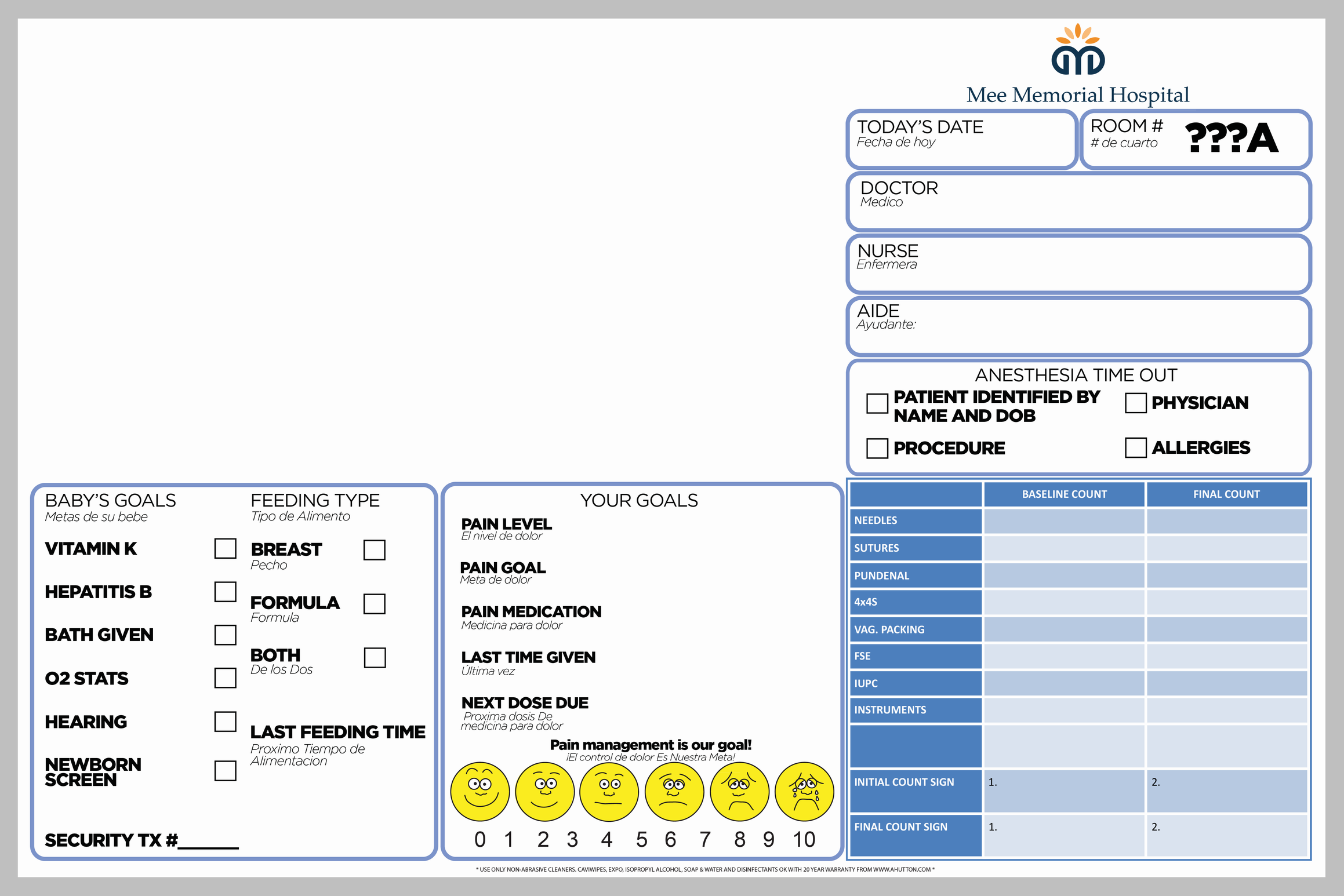The width and height of the screenshot is (1344, 896).
Task: Check the O2 Stats box
Action: [x=225, y=678]
